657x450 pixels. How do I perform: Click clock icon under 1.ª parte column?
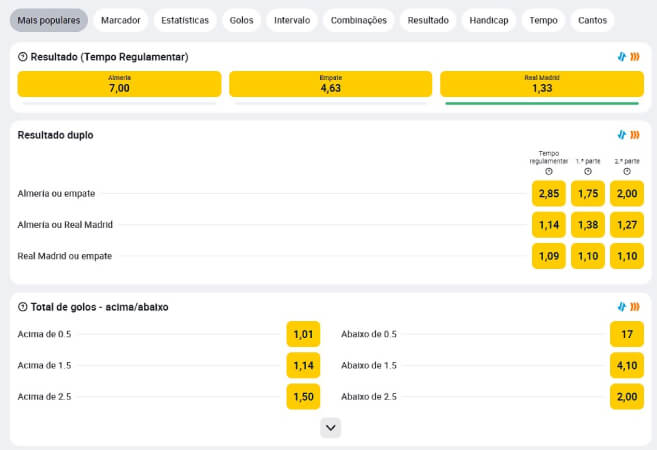[x=588, y=171]
